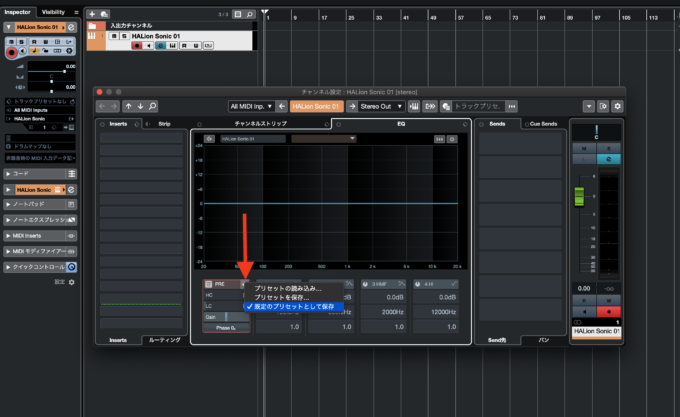Viewport: 680px width, 417px height.
Task: Toggle EQ band 4 HI on/off
Action: 418,284
